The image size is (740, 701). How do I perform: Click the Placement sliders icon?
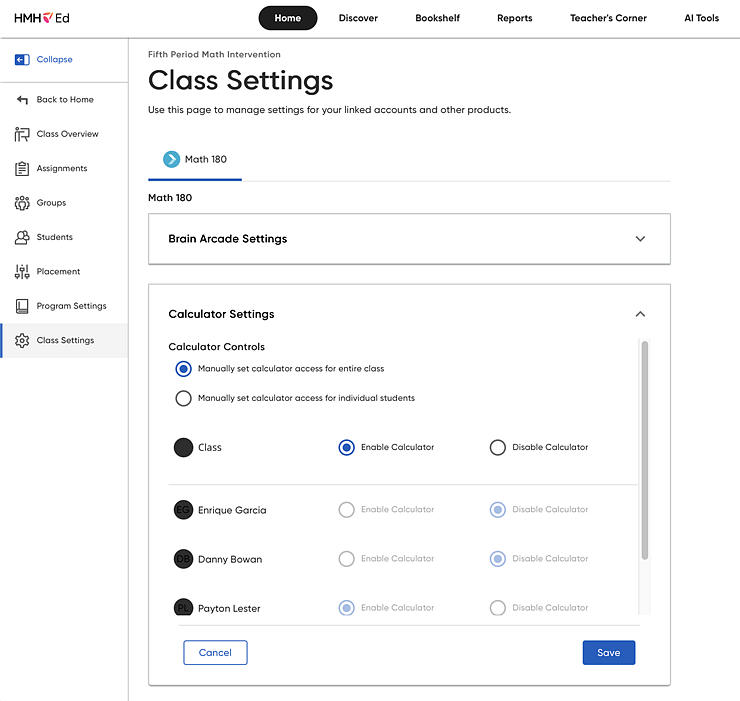click(x=22, y=271)
